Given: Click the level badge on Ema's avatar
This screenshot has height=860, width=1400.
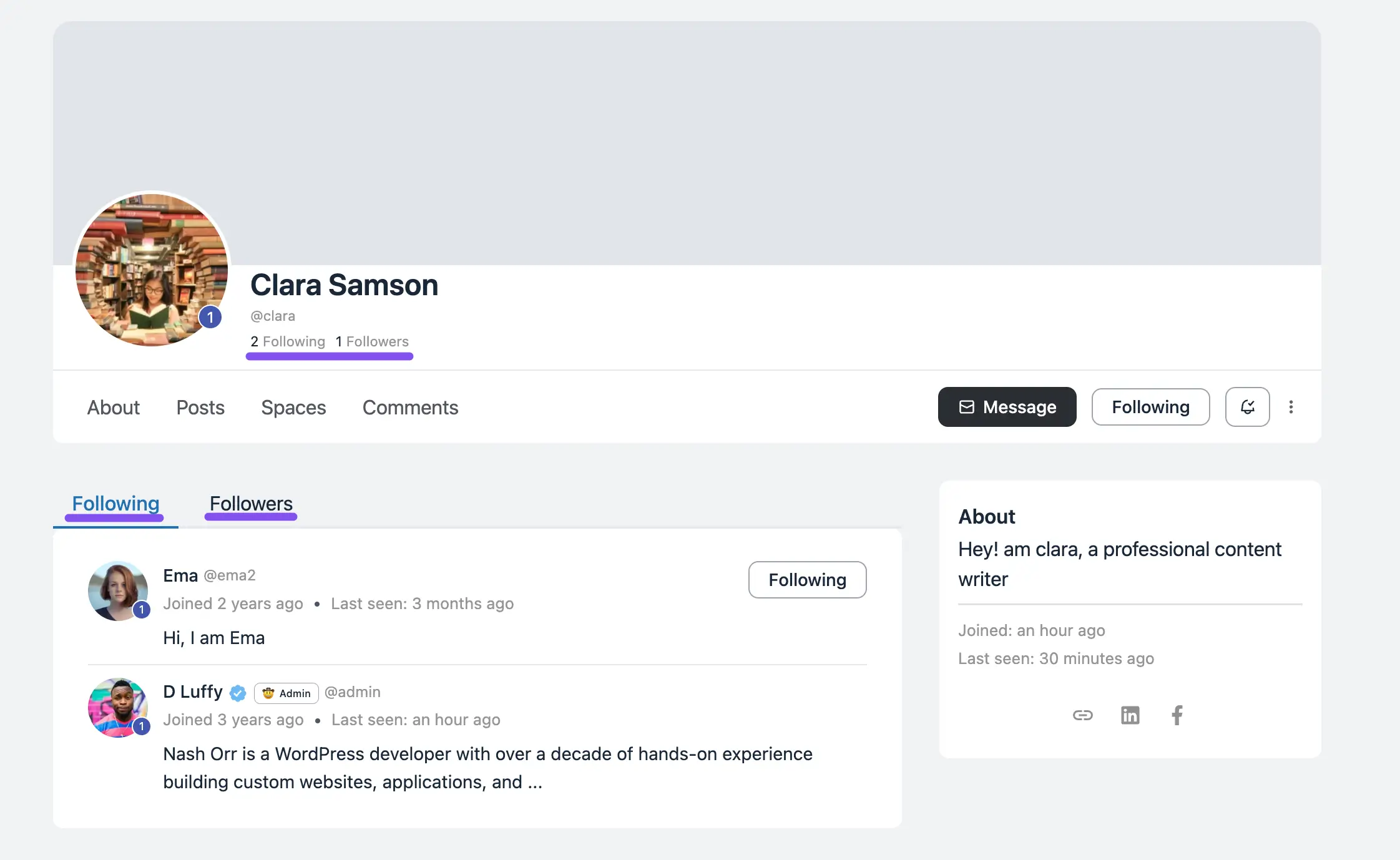Looking at the screenshot, I should (x=142, y=610).
